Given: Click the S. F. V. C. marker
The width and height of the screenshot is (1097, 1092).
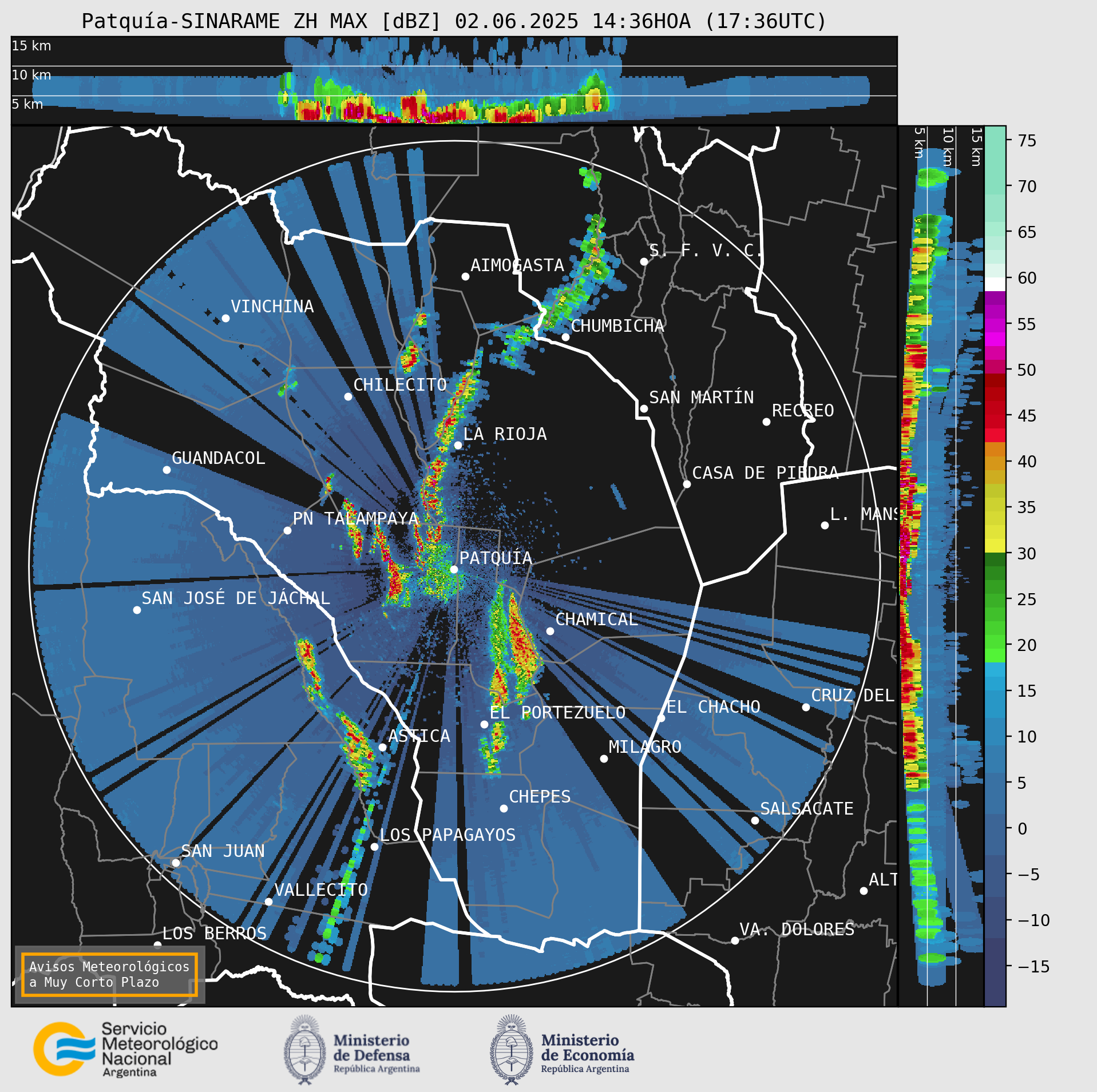Looking at the screenshot, I should point(644,261).
